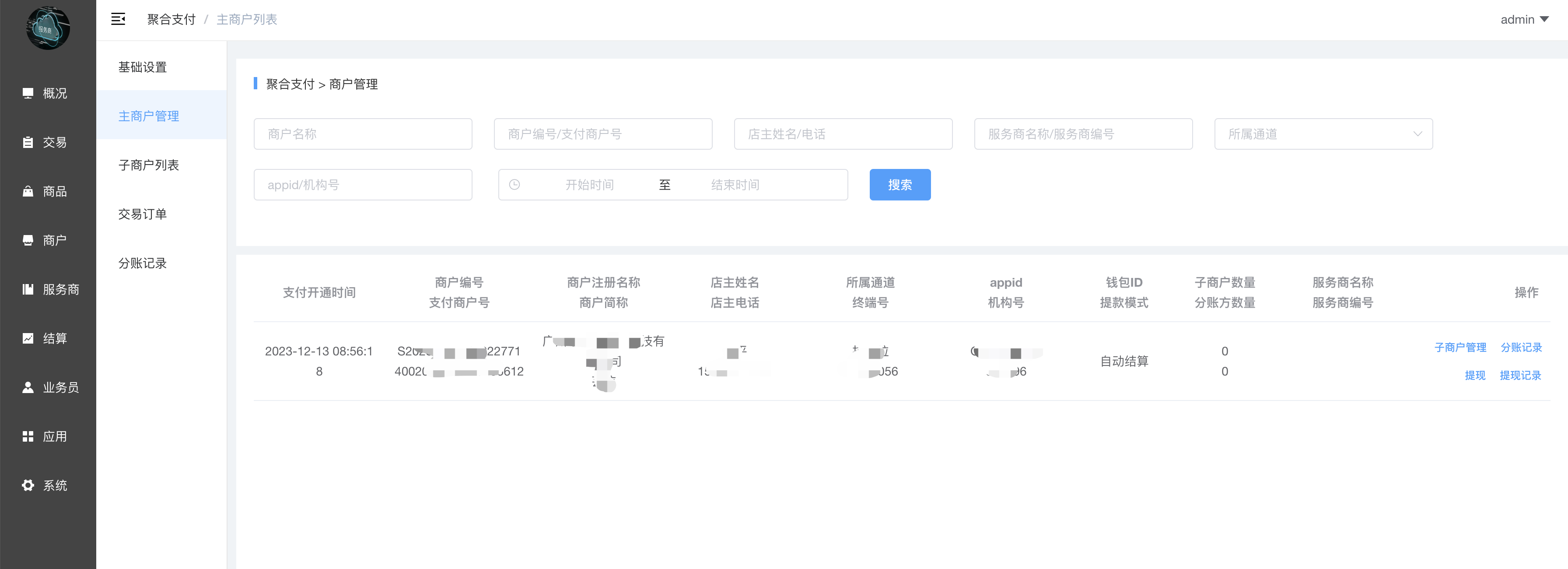Open the 子商户管理 link in row
The width and height of the screenshot is (1568, 569).
click(1459, 347)
